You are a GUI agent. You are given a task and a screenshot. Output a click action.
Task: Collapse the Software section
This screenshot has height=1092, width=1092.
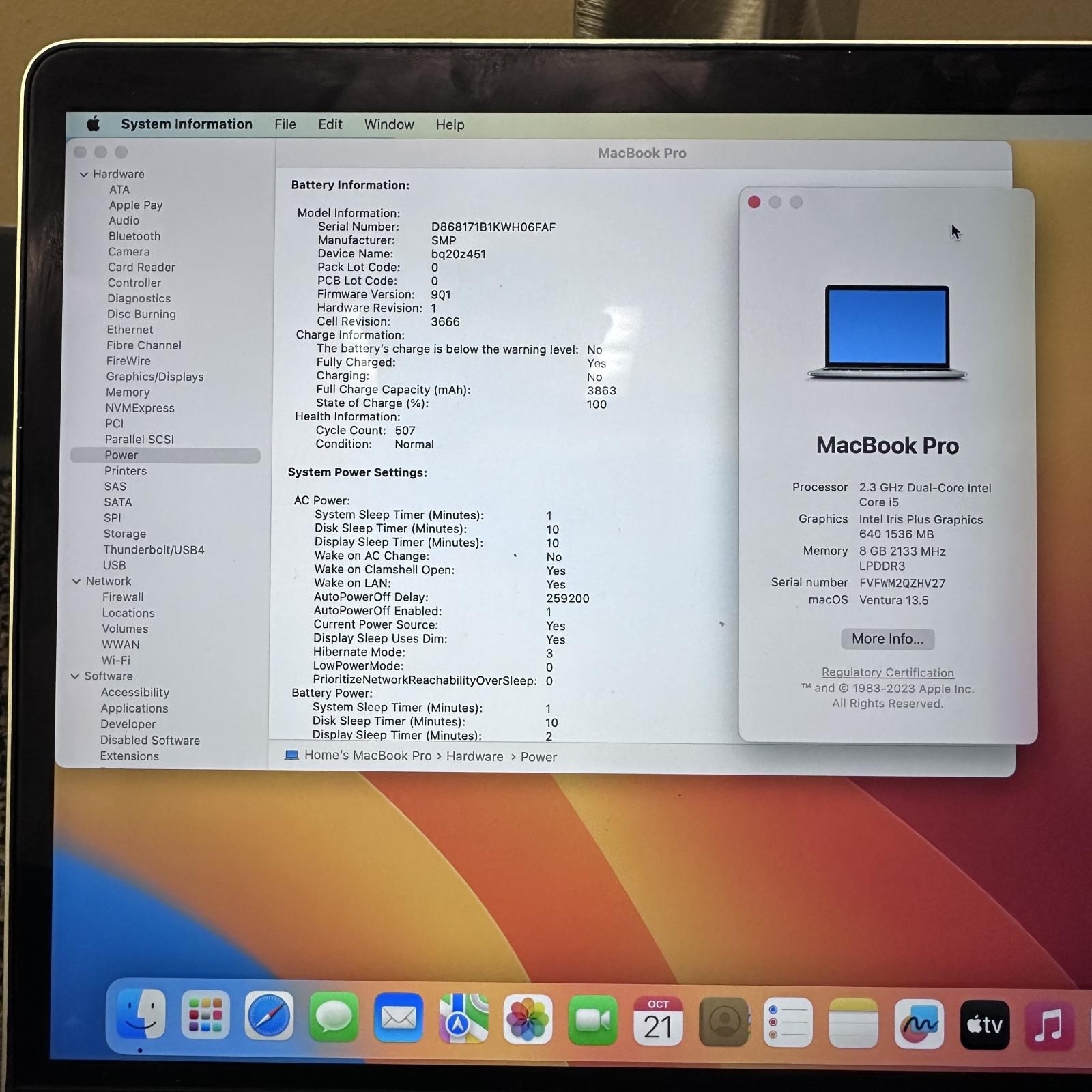(x=74, y=676)
